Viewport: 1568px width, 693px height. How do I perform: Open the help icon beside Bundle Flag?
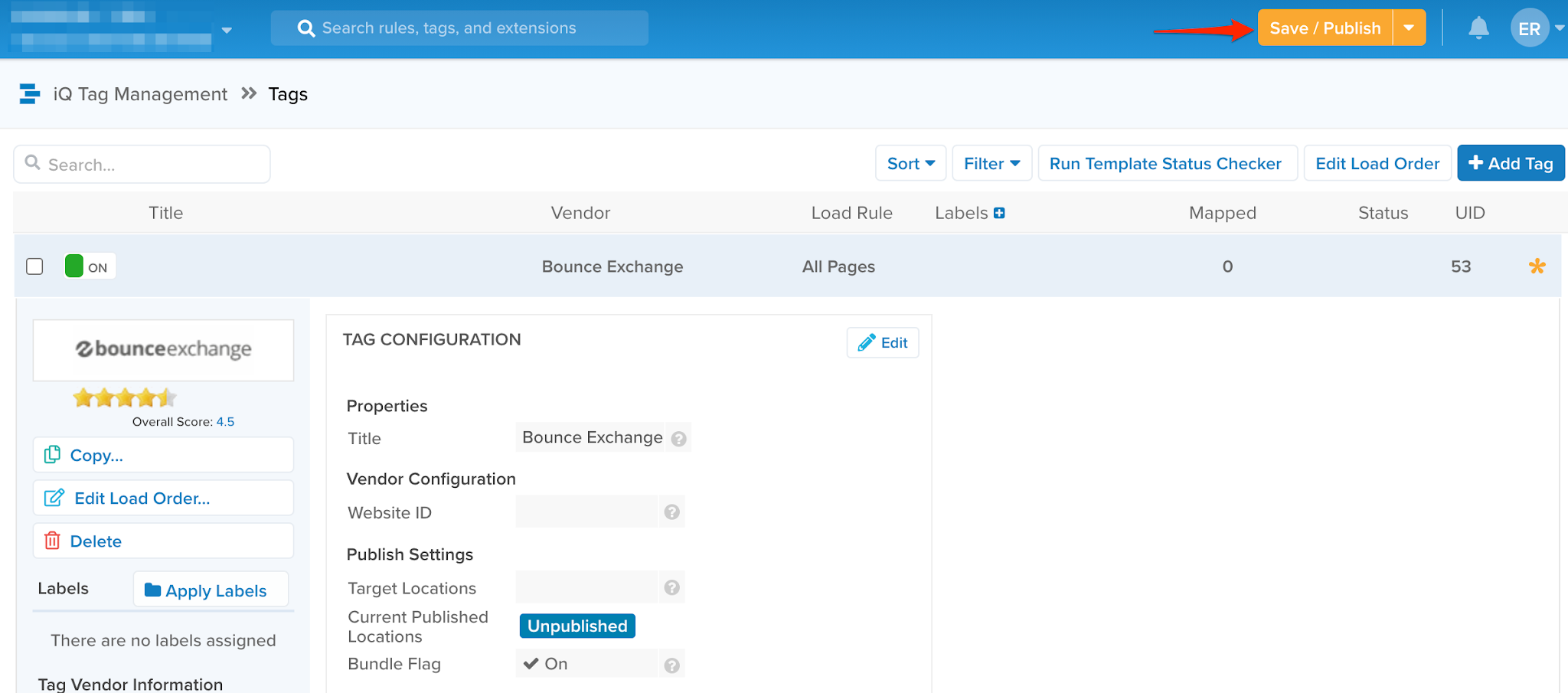tap(671, 665)
